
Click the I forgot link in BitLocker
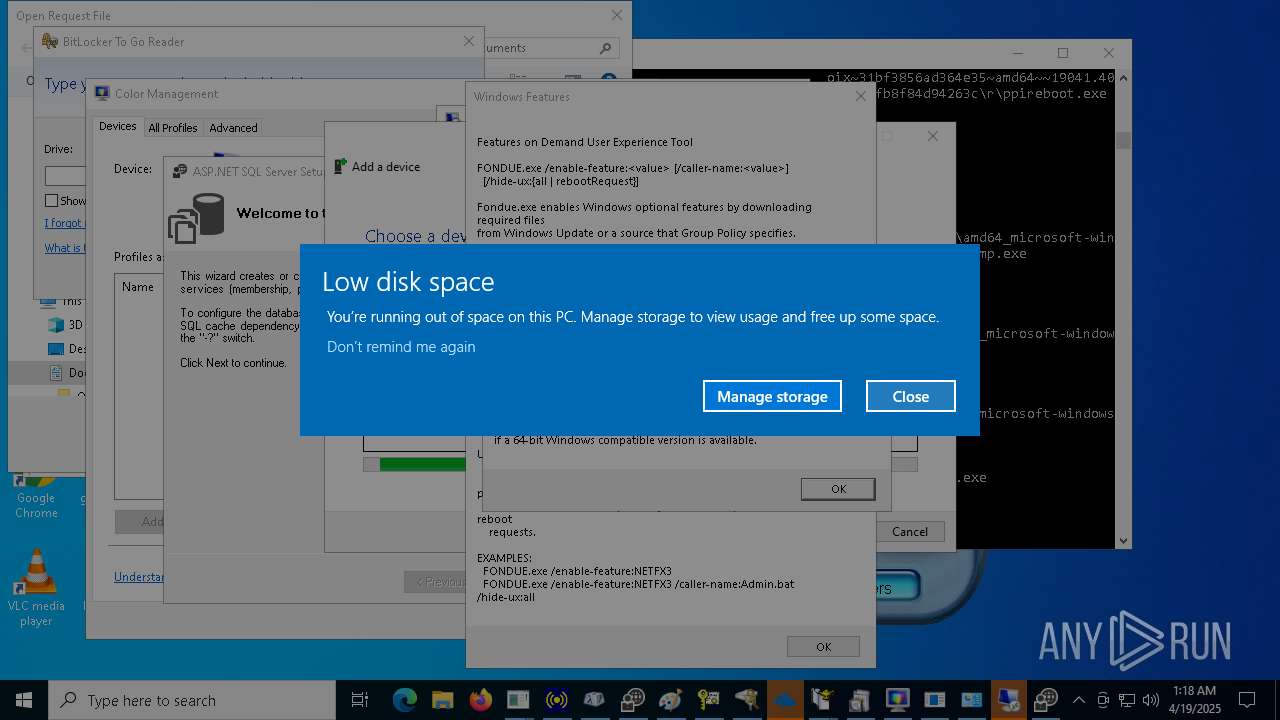tap(65, 223)
